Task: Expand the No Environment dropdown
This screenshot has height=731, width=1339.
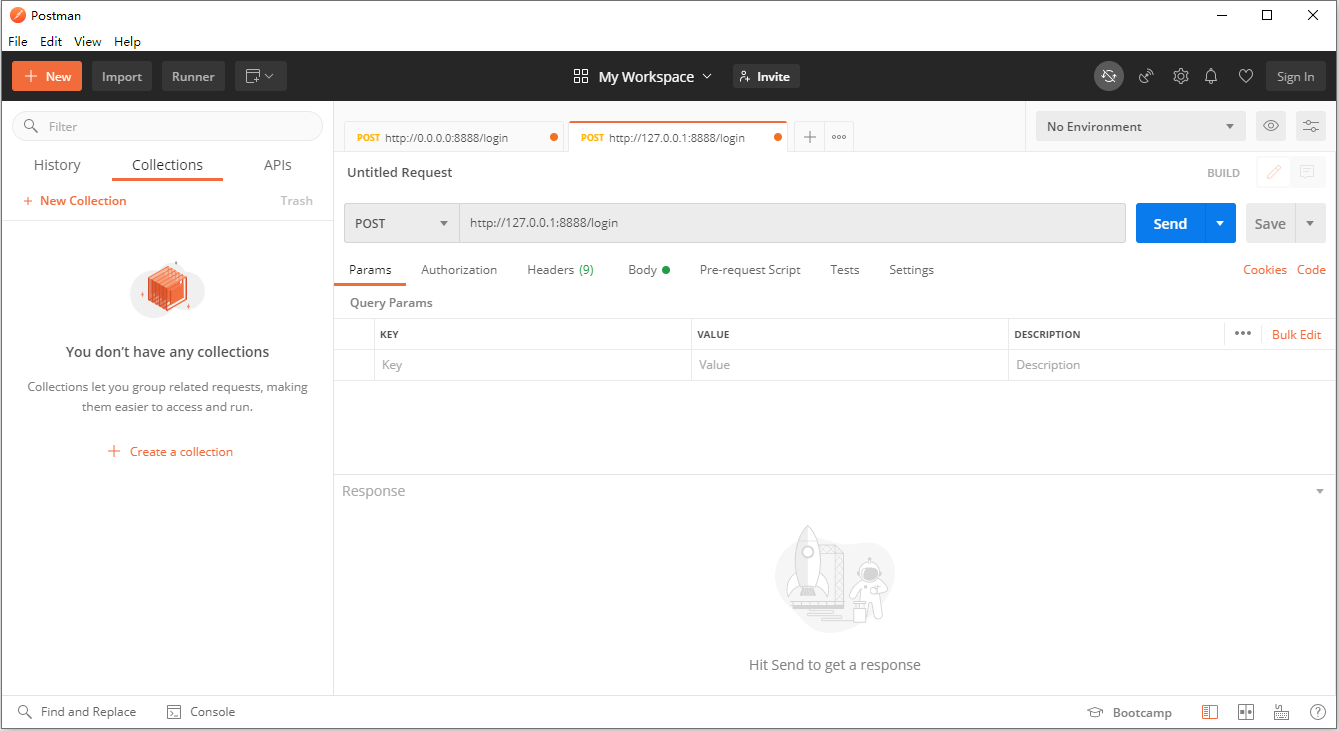Action: tap(1140, 127)
